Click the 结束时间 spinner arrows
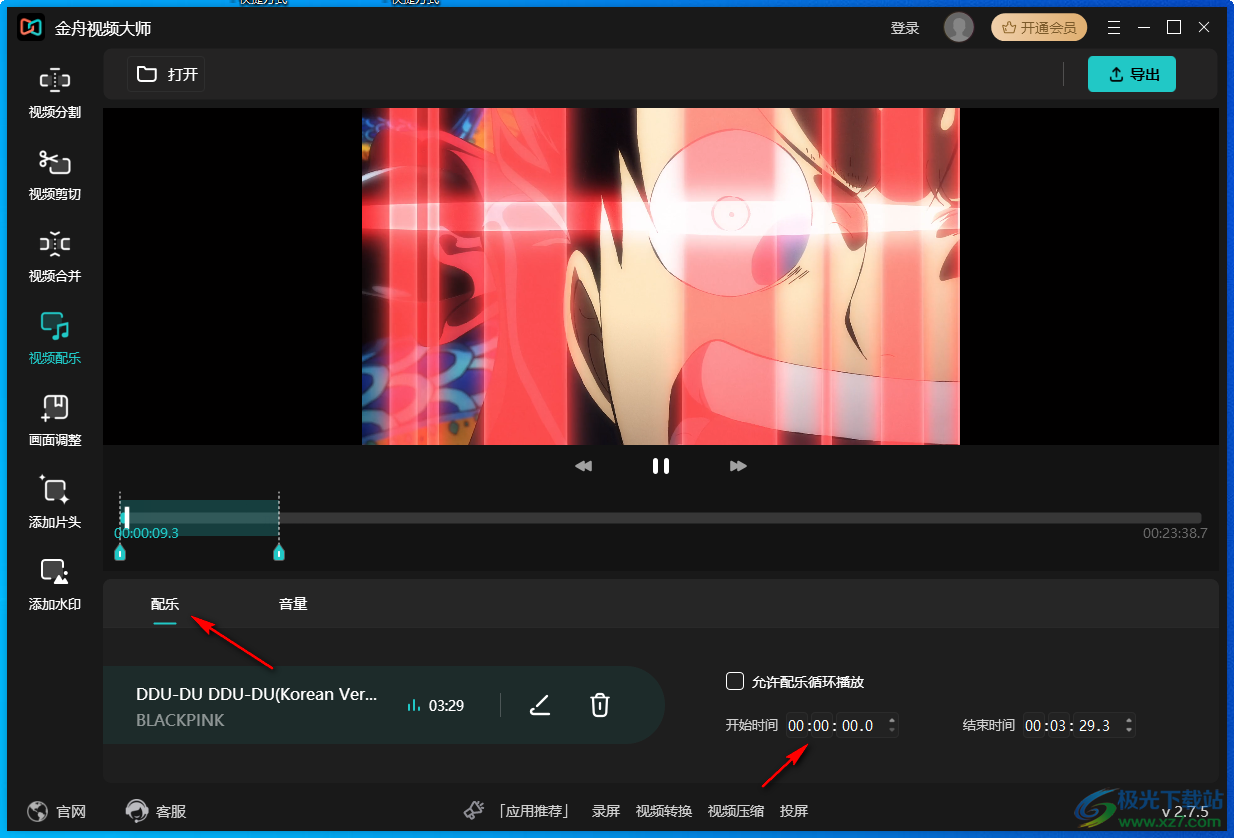This screenshot has width=1234, height=838. (x=1129, y=726)
